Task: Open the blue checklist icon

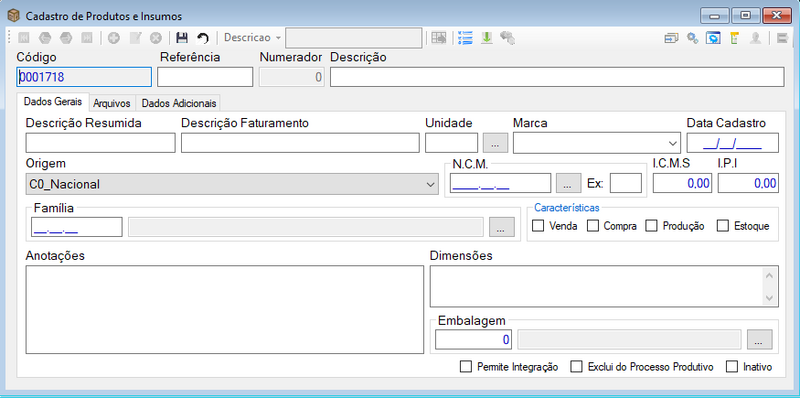Action: point(465,38)
